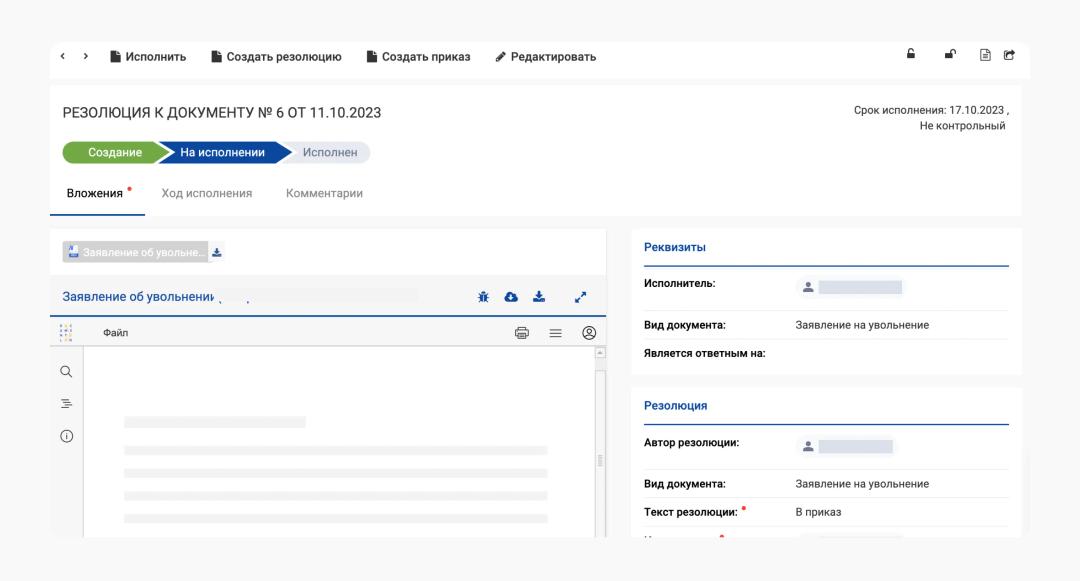This screenshot has width=1080, height=581.
Task: Click Создать приказ in the toolbar
Action: [x=418, y=57]
